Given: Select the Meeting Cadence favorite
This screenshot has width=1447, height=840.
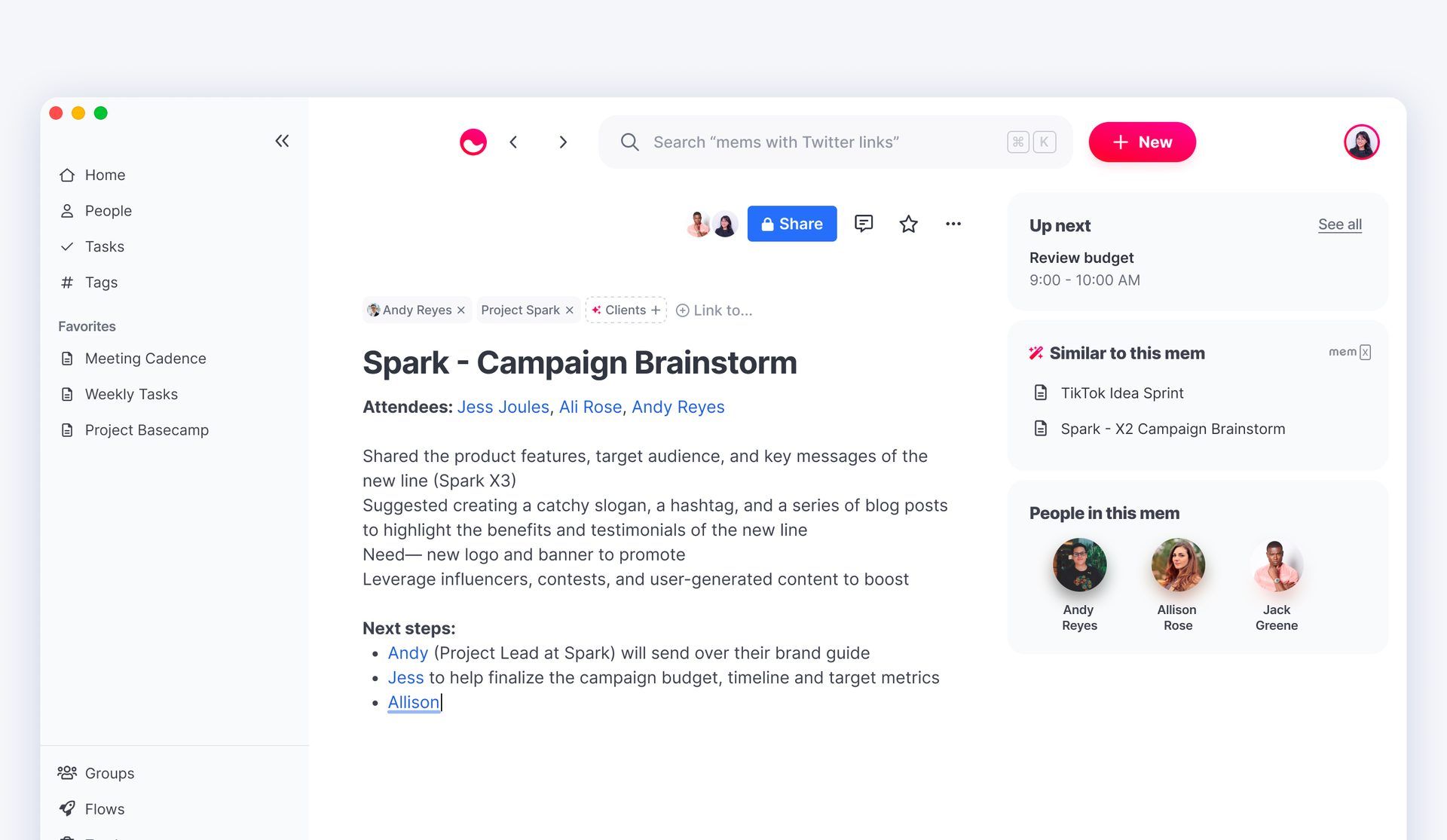Looking at the screenshot, I should point(145,357).
